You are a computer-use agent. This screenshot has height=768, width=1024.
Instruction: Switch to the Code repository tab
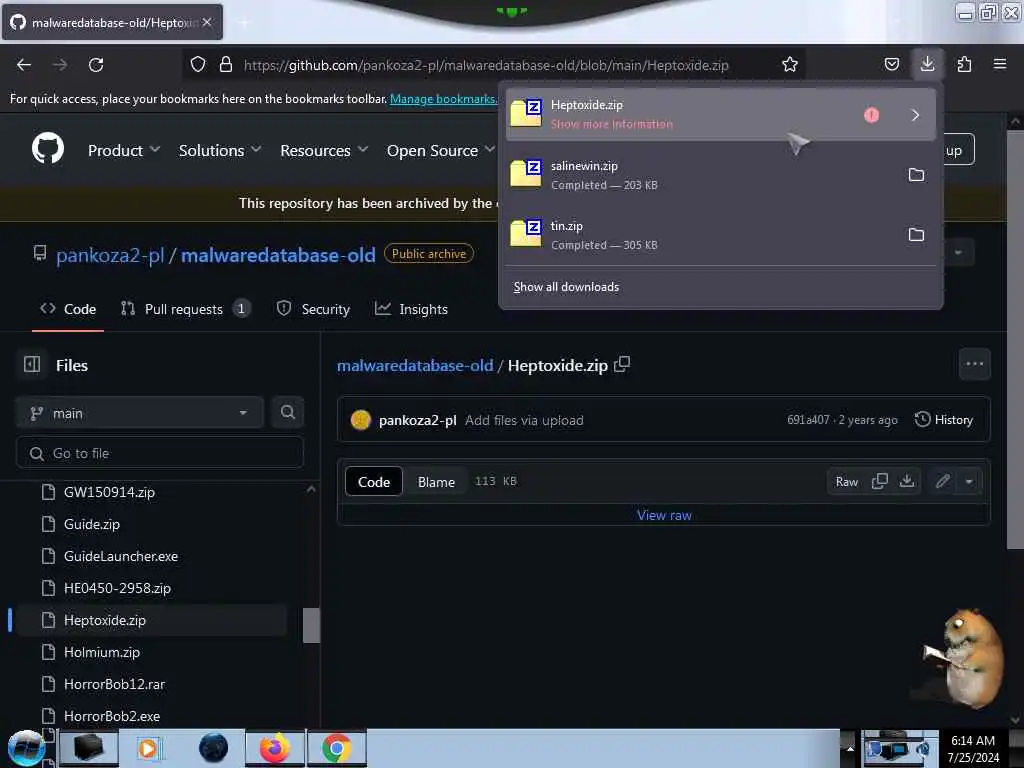68,309
